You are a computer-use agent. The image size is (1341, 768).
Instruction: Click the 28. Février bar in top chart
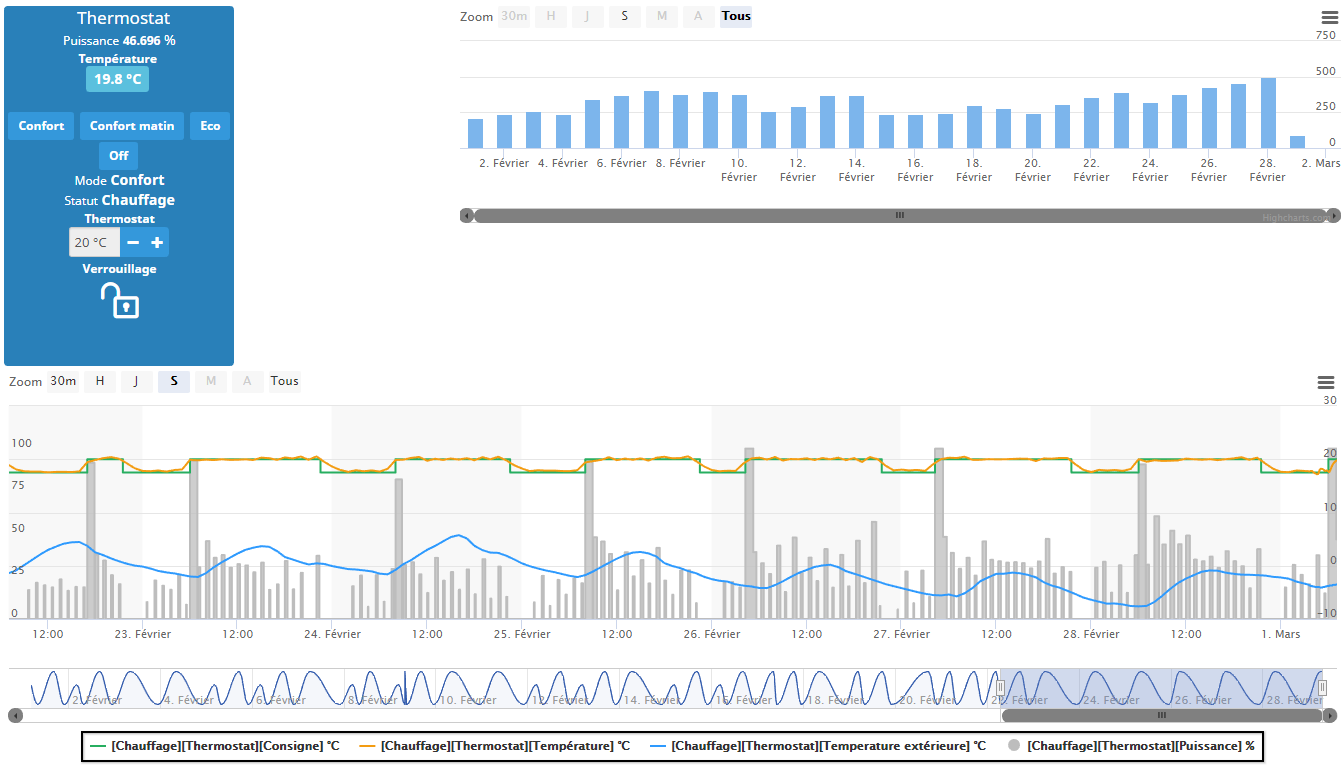[x=1268, y=113]
